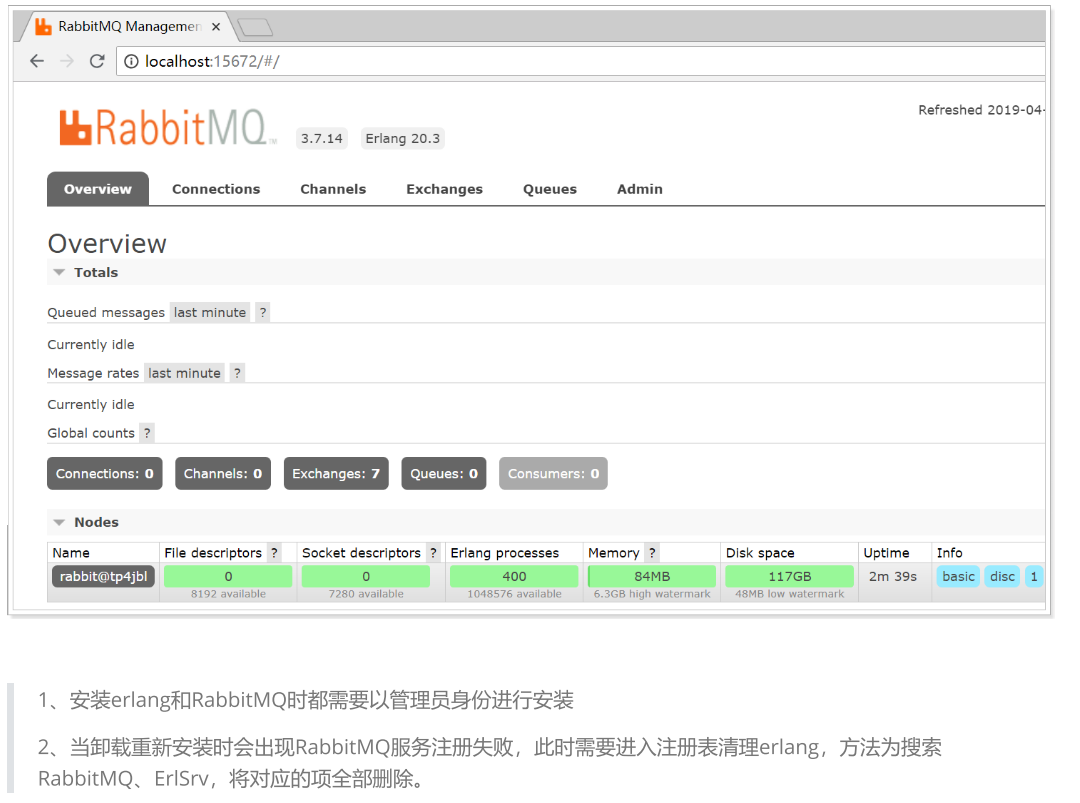Click the basic info tag

(958, 576)
